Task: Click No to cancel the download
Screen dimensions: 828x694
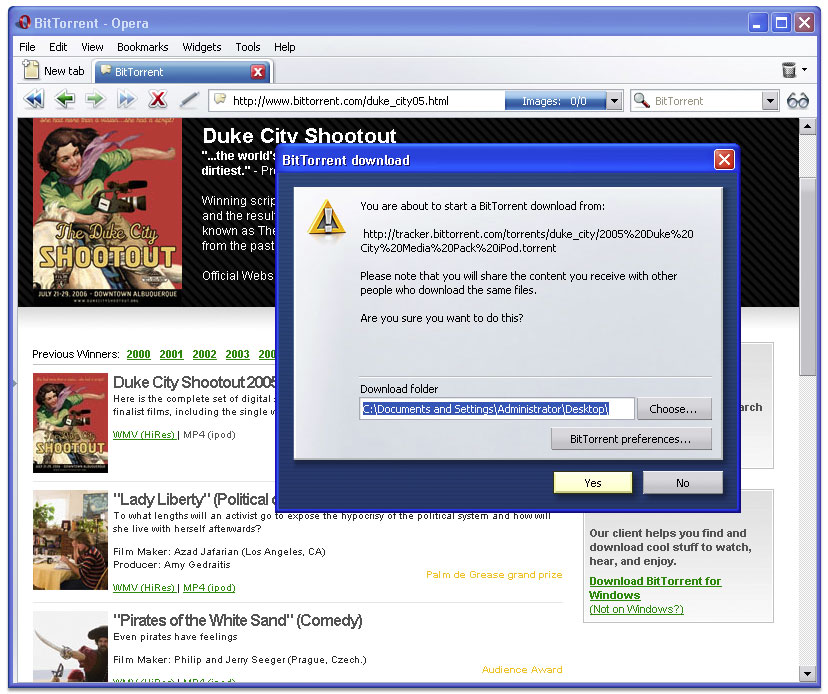Action: pyautogui.click(x=682, y=483)
